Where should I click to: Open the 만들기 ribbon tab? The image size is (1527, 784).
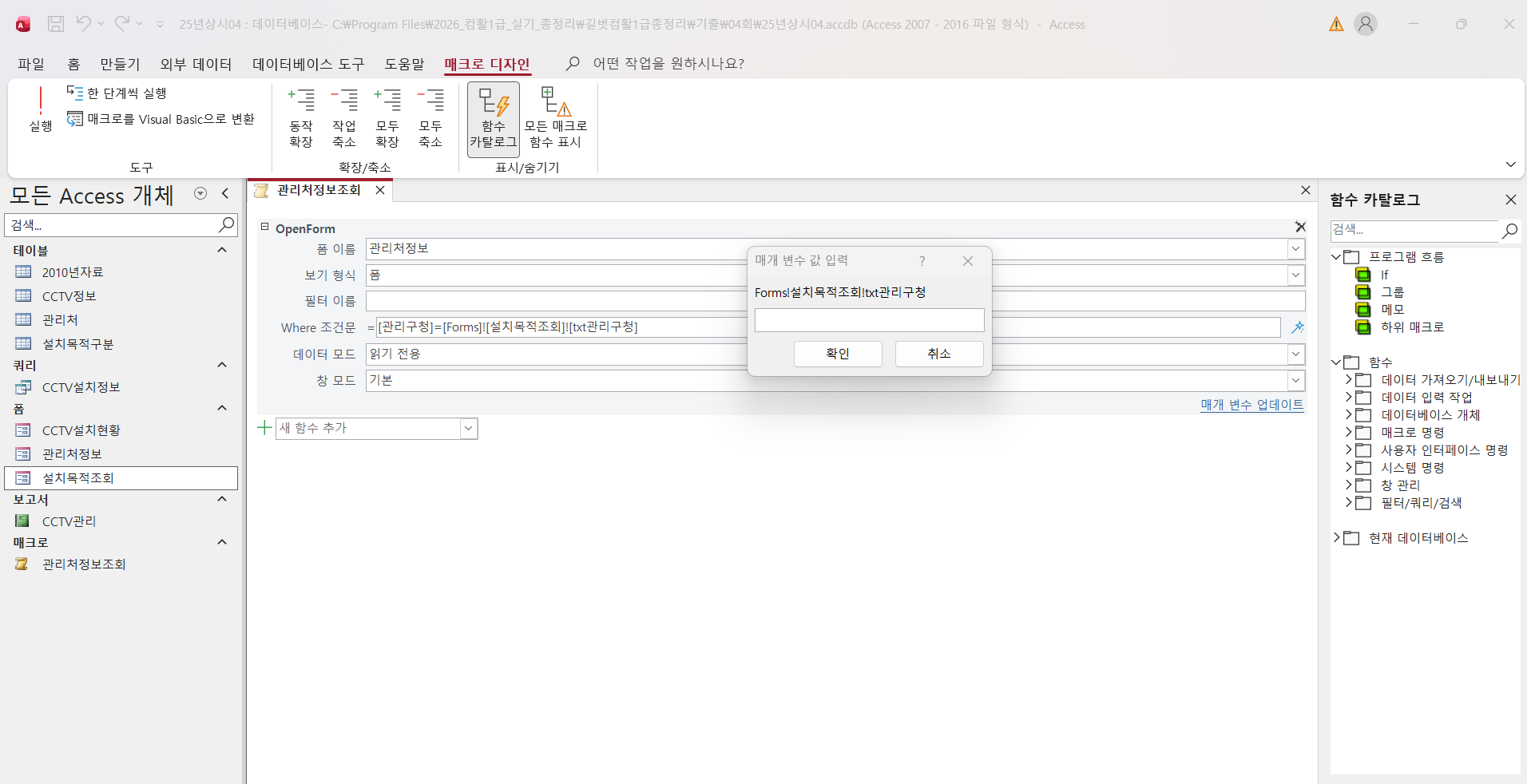click(120, 64)
